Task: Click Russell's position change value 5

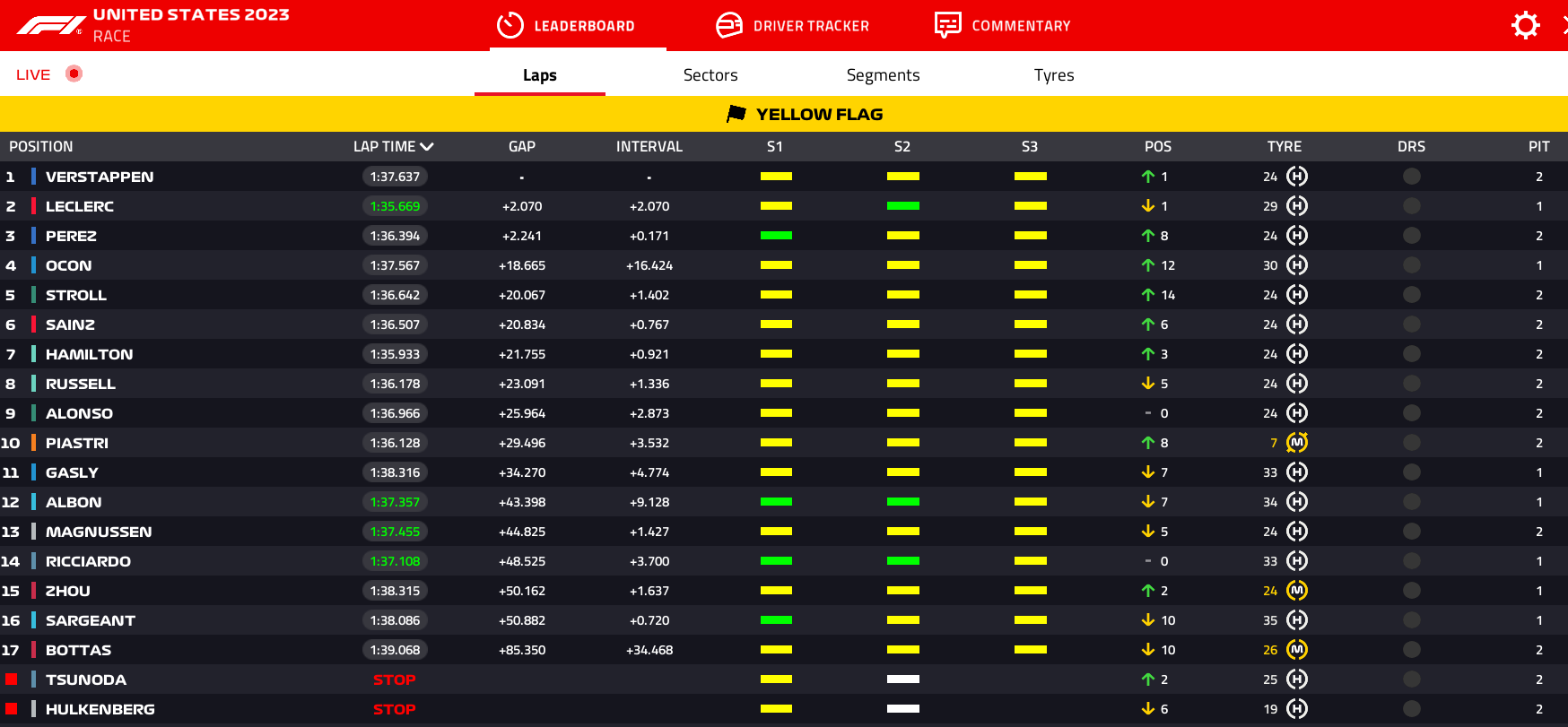Action: pyautogui.click(x=1164, y=384)
